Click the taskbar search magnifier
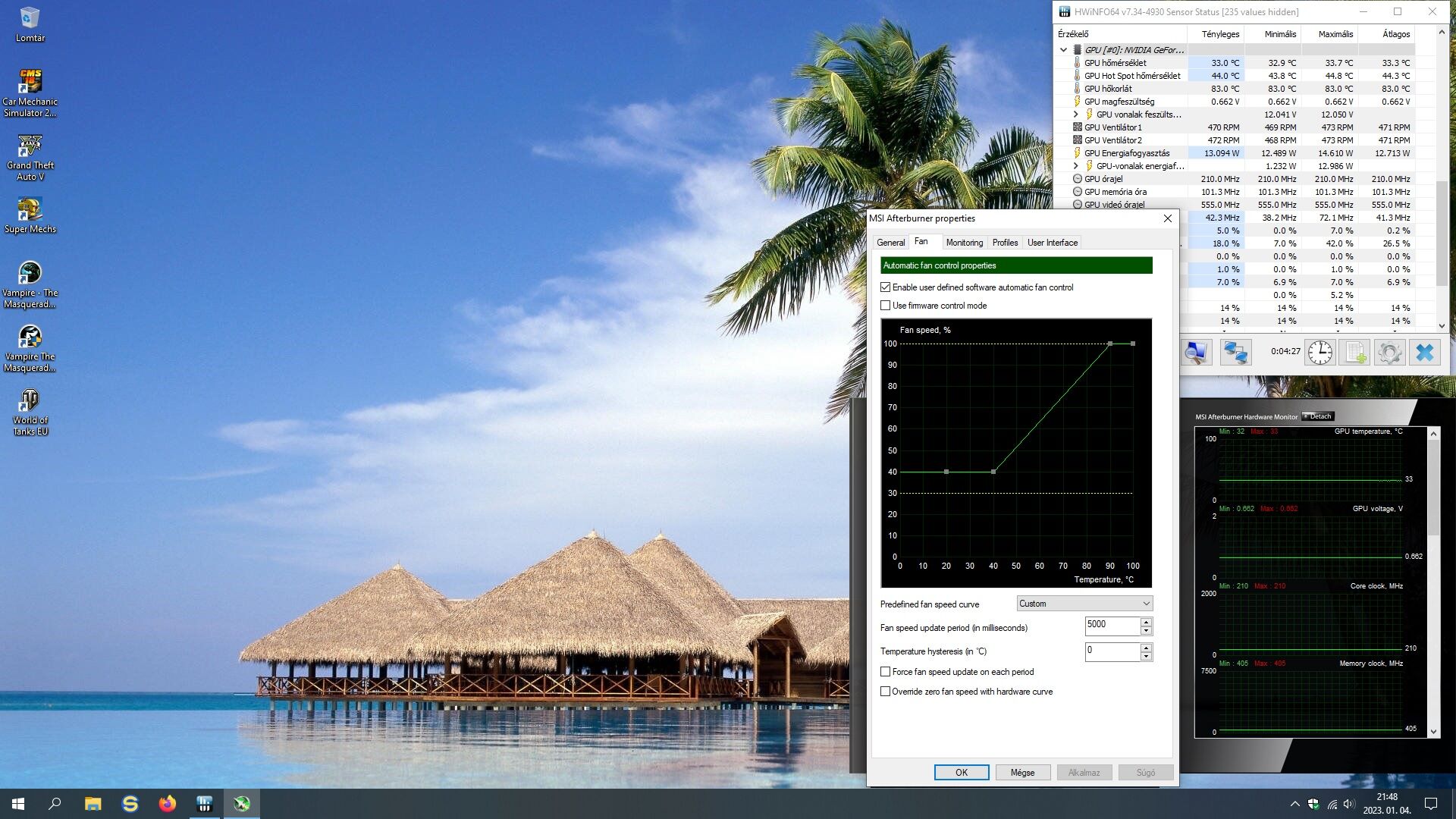 [55, 804]
